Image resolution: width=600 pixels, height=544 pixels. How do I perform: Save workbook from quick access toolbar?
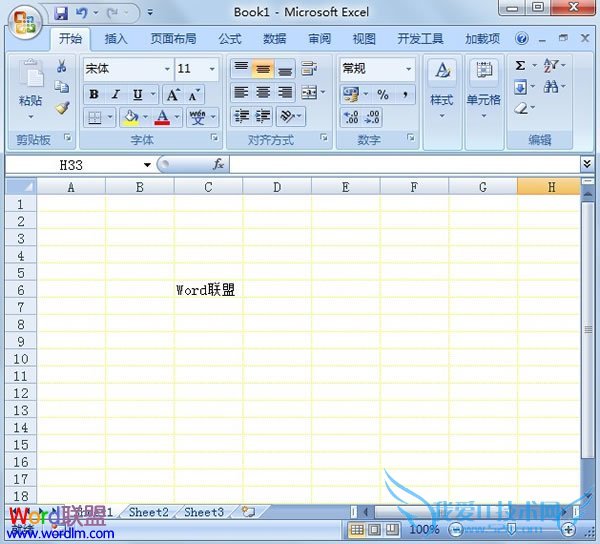point(61,13)
